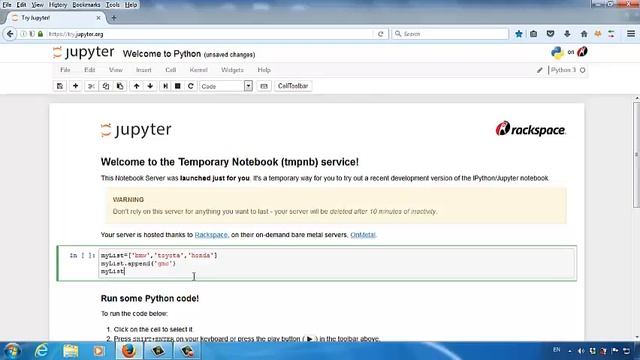Open the Firefox History menu

pyautogui.click(x=58, y=5)
